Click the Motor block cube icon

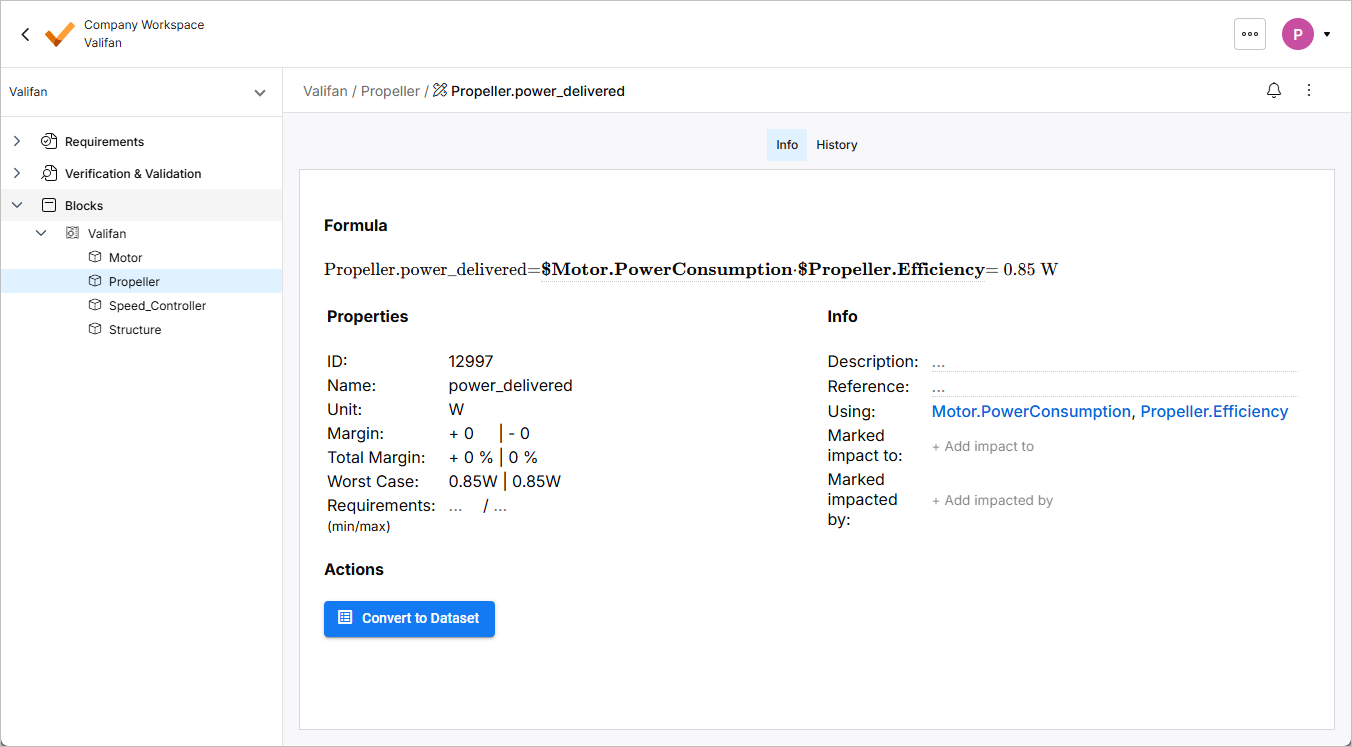click(x=95, y=258)
